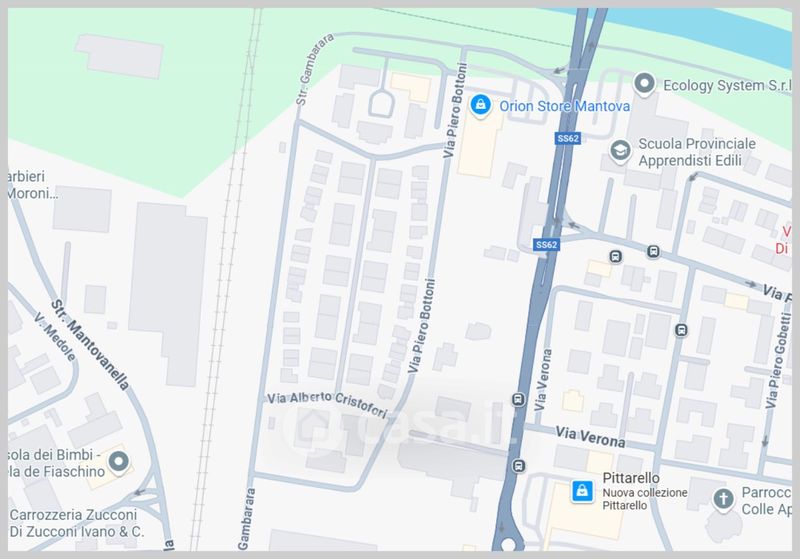800x559 pixels.
Task: Open the Scuola Provinciale Apprendisti Edili school marker
Action: (620, 151)
